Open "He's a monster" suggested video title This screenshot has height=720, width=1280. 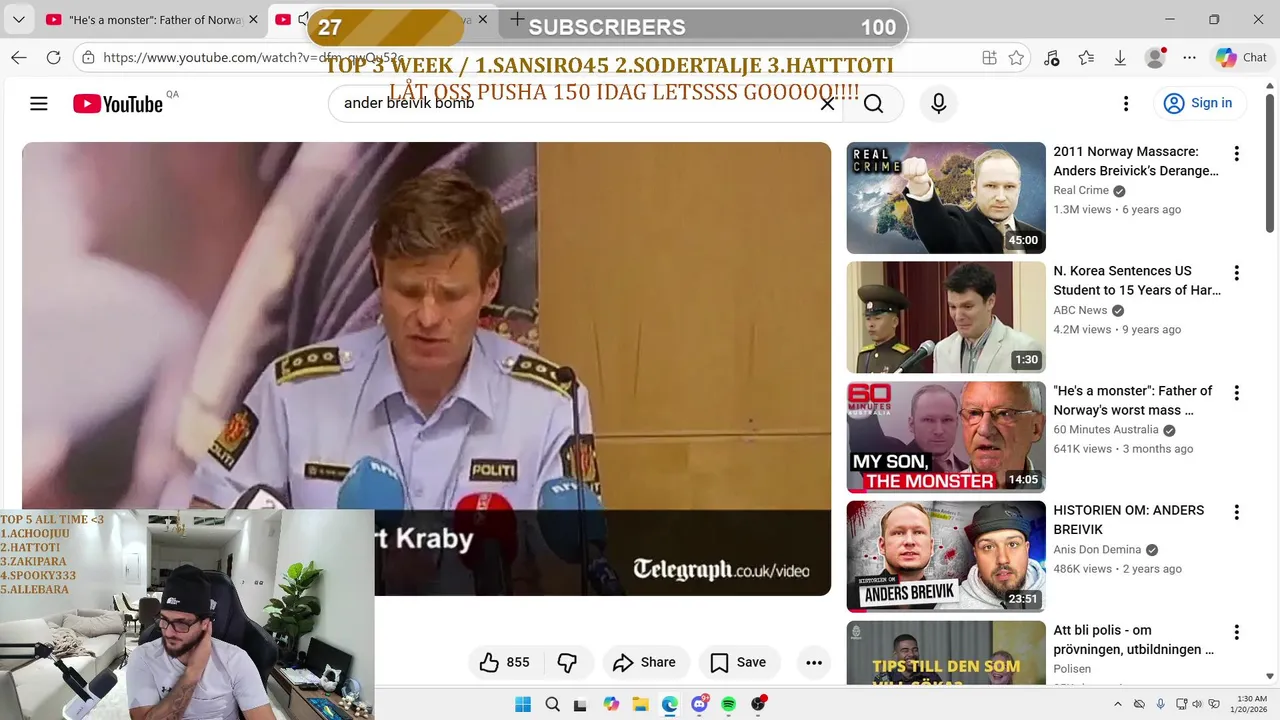[x=1133, y=400]
